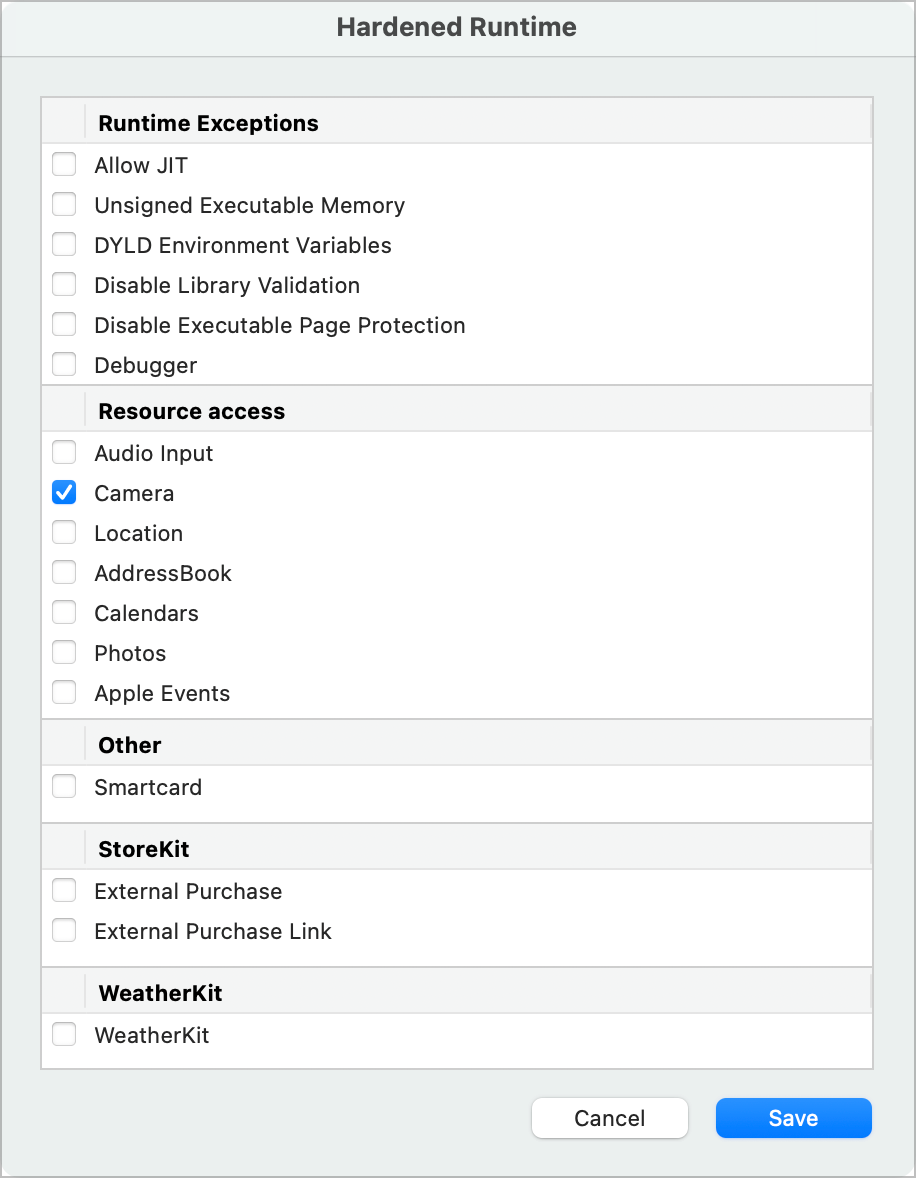Enable Calendars access checkbox
This screenshot has width=916, height=1178.
tap(64, 613)
